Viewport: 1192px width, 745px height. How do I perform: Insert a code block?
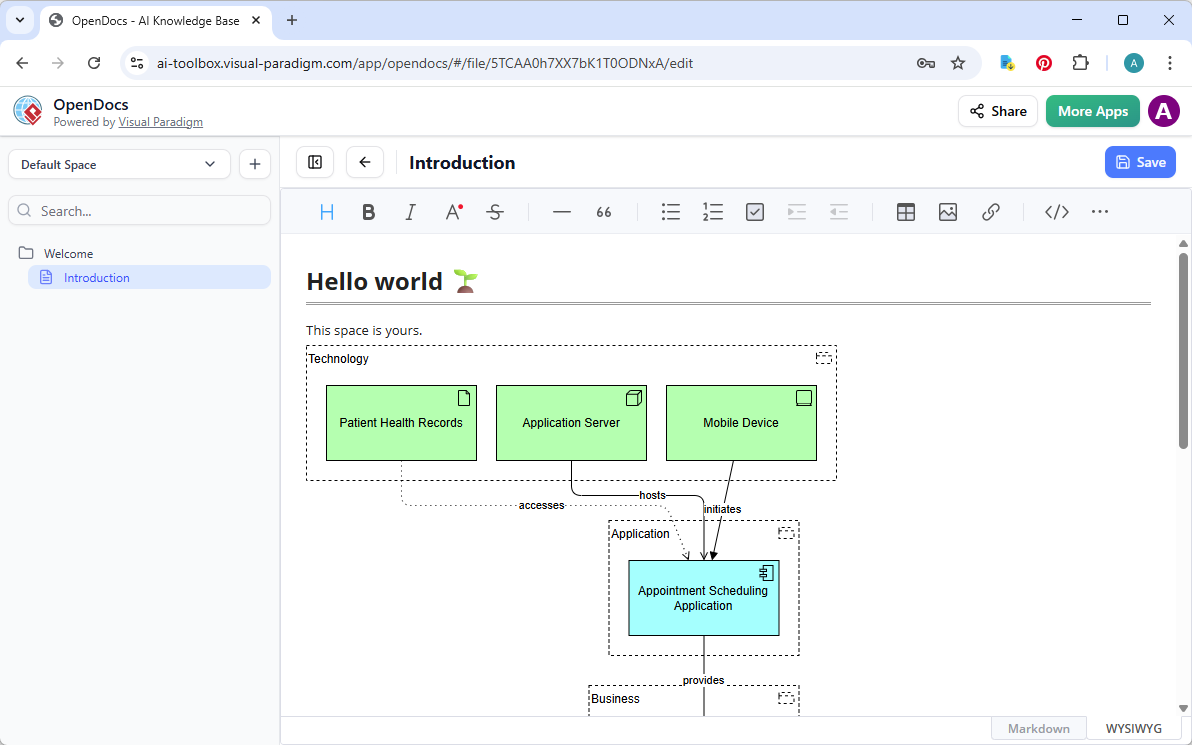click(x=1056, y=211)
